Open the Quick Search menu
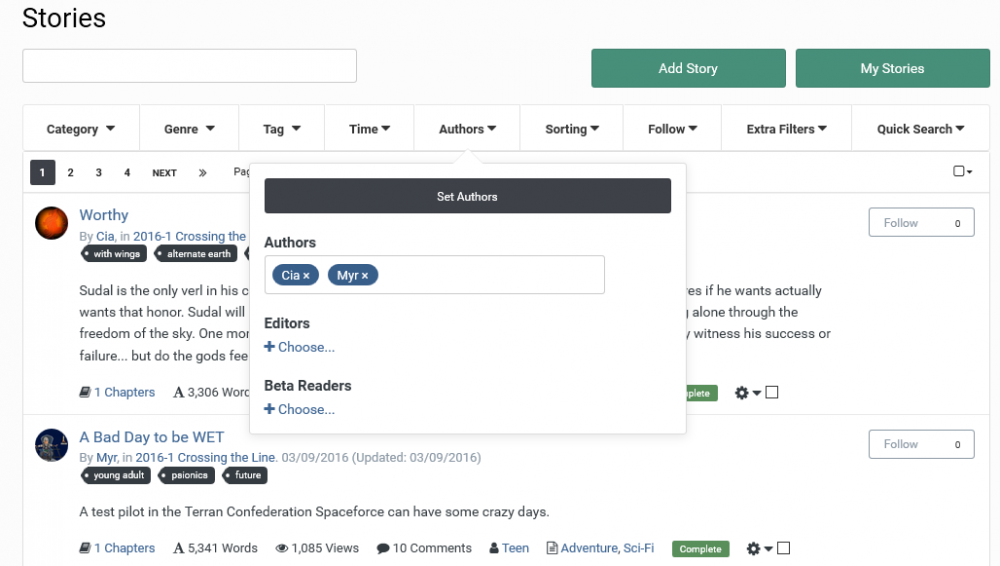 (x=920, y=129)
